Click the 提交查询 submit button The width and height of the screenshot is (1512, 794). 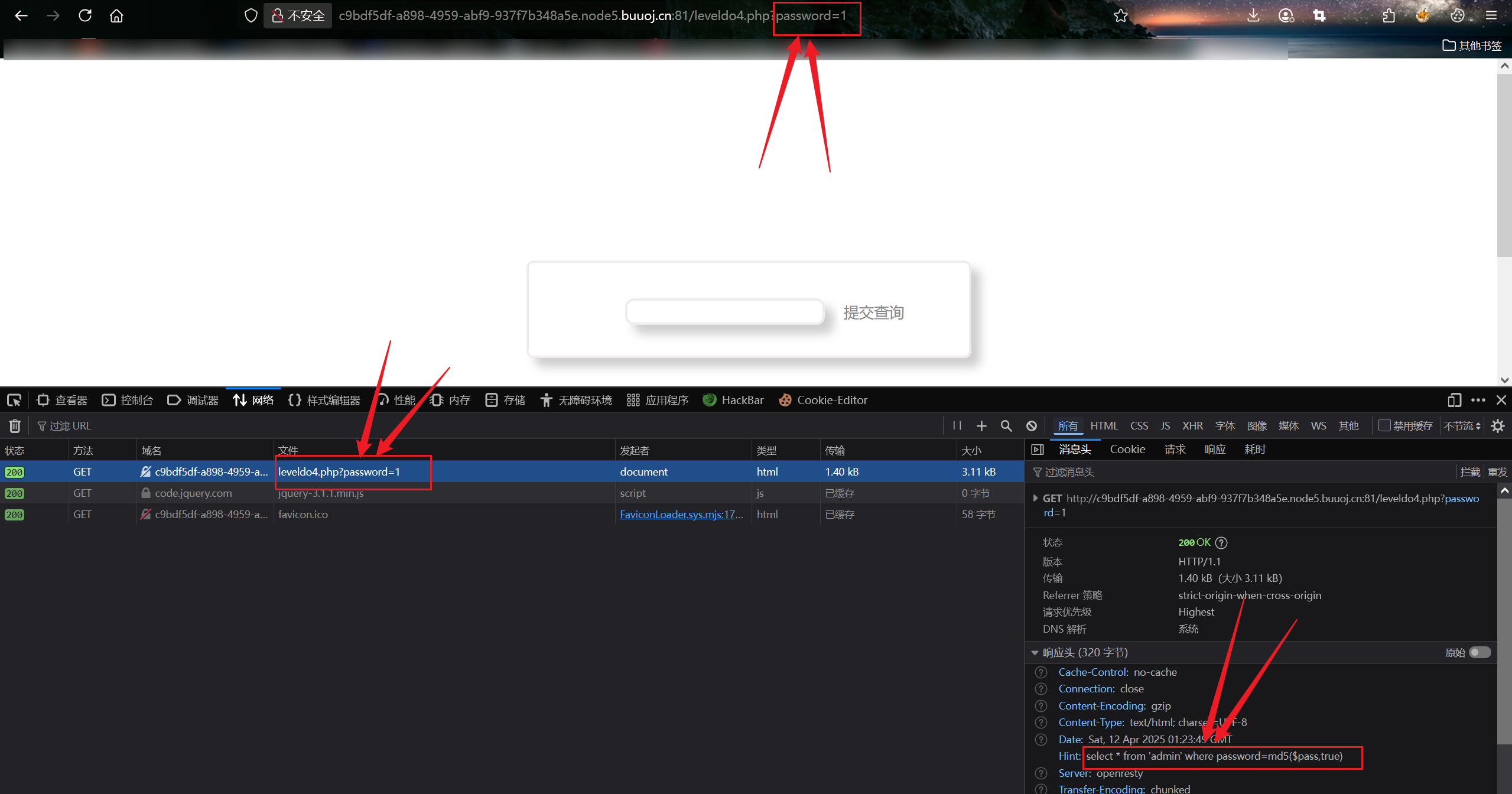point(873,313)
